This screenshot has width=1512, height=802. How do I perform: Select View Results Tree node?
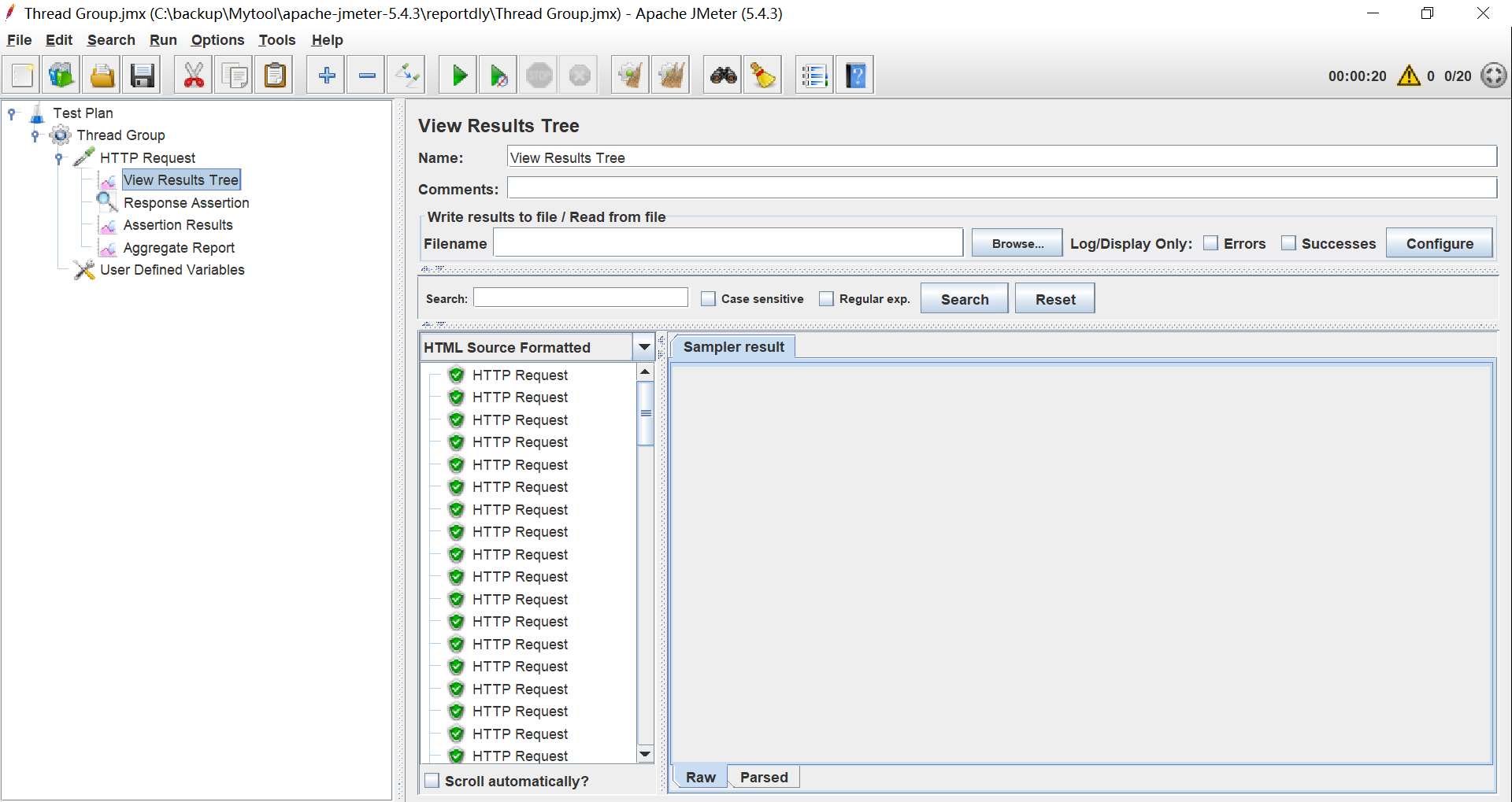(x=180, y=180)
